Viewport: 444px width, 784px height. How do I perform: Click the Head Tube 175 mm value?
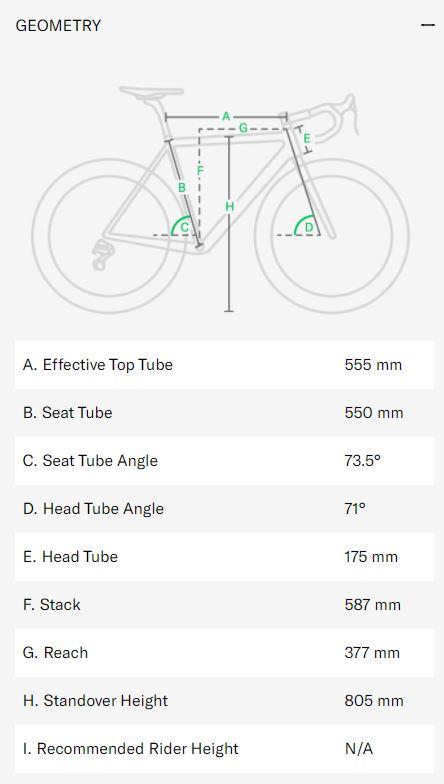pos(371,556)
